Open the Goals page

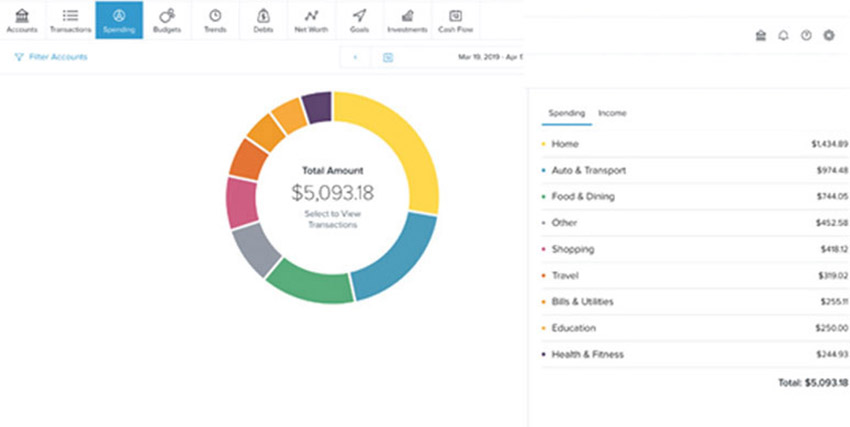(x=359, y=20)
